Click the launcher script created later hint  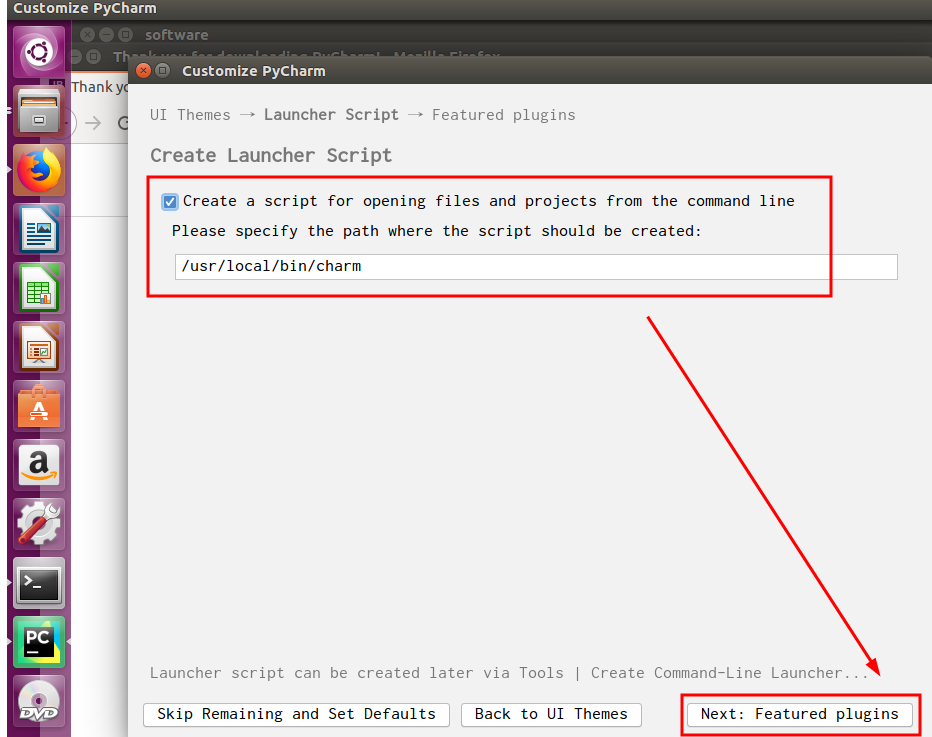click(x=509, y=673)
